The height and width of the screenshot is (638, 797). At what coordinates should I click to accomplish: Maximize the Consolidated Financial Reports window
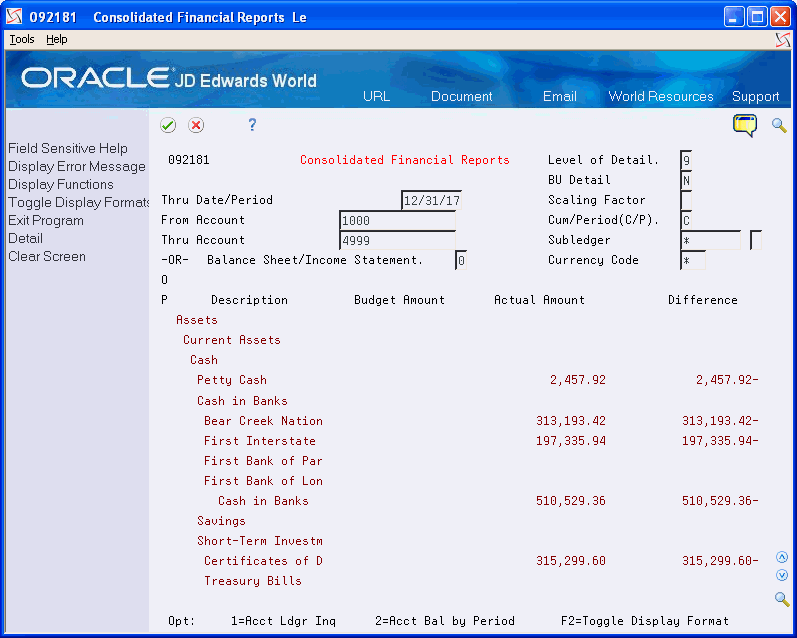click(x=757, y=17)
